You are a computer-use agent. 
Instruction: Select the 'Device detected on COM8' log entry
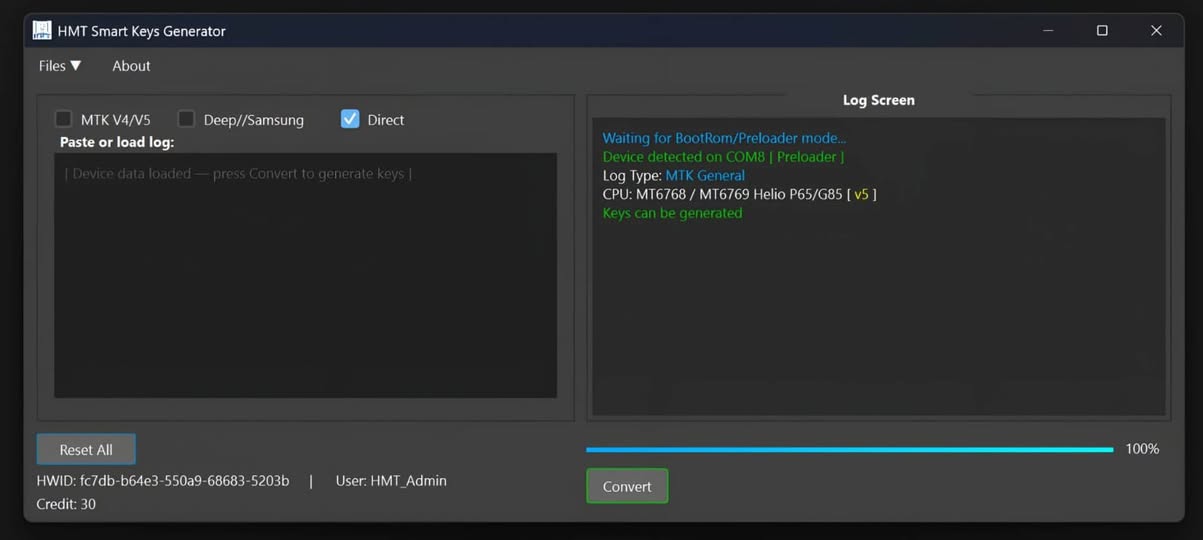pos(723,157)
